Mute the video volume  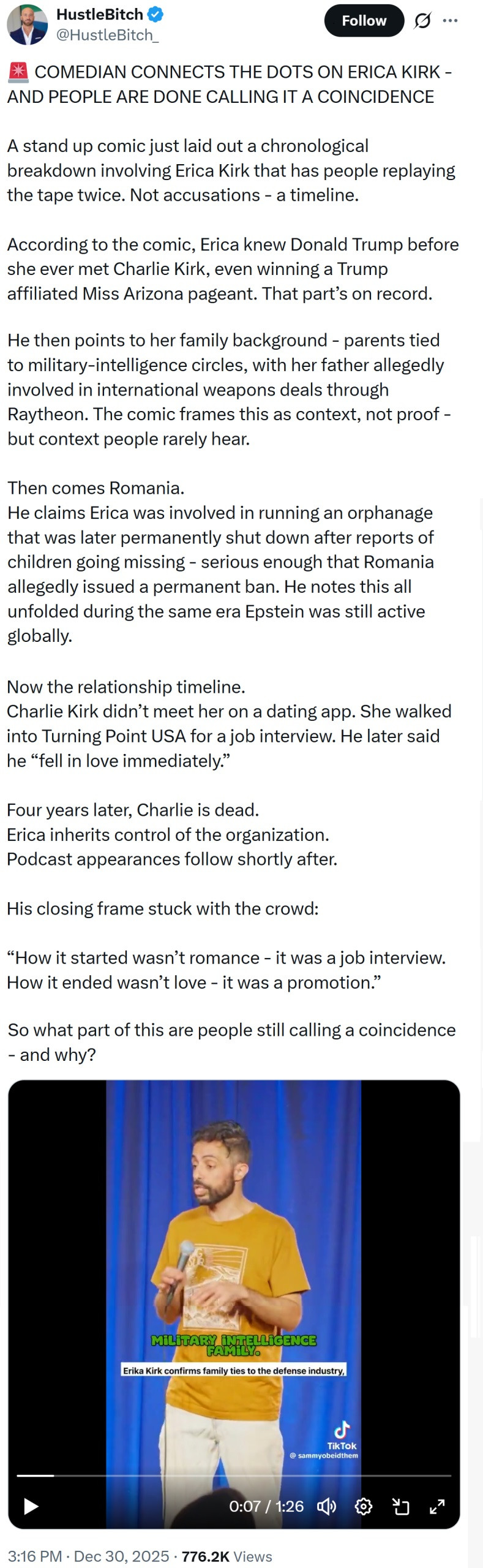(326, 1506)
